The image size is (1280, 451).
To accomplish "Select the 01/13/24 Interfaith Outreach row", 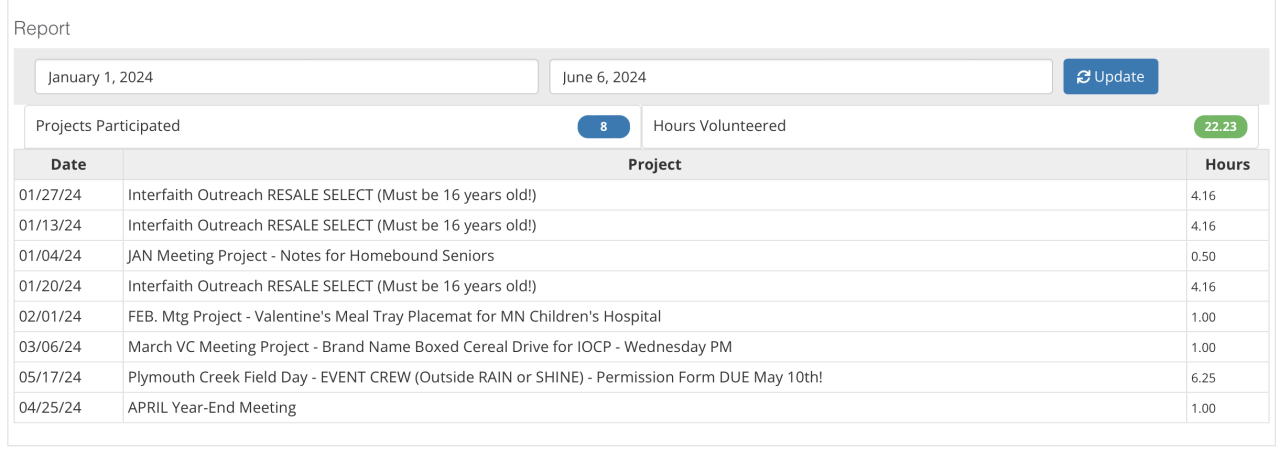I will click(339, 226).
